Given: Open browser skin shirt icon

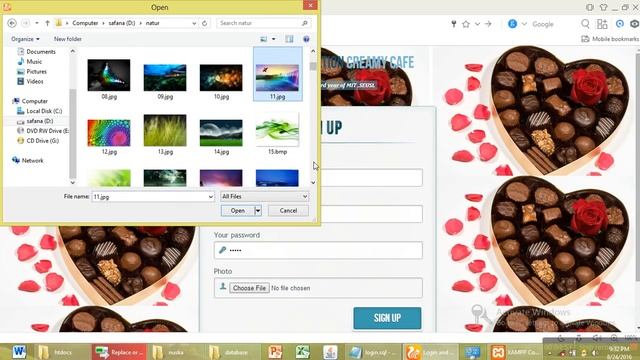Looking at the screenshot, I should (603, 7).
